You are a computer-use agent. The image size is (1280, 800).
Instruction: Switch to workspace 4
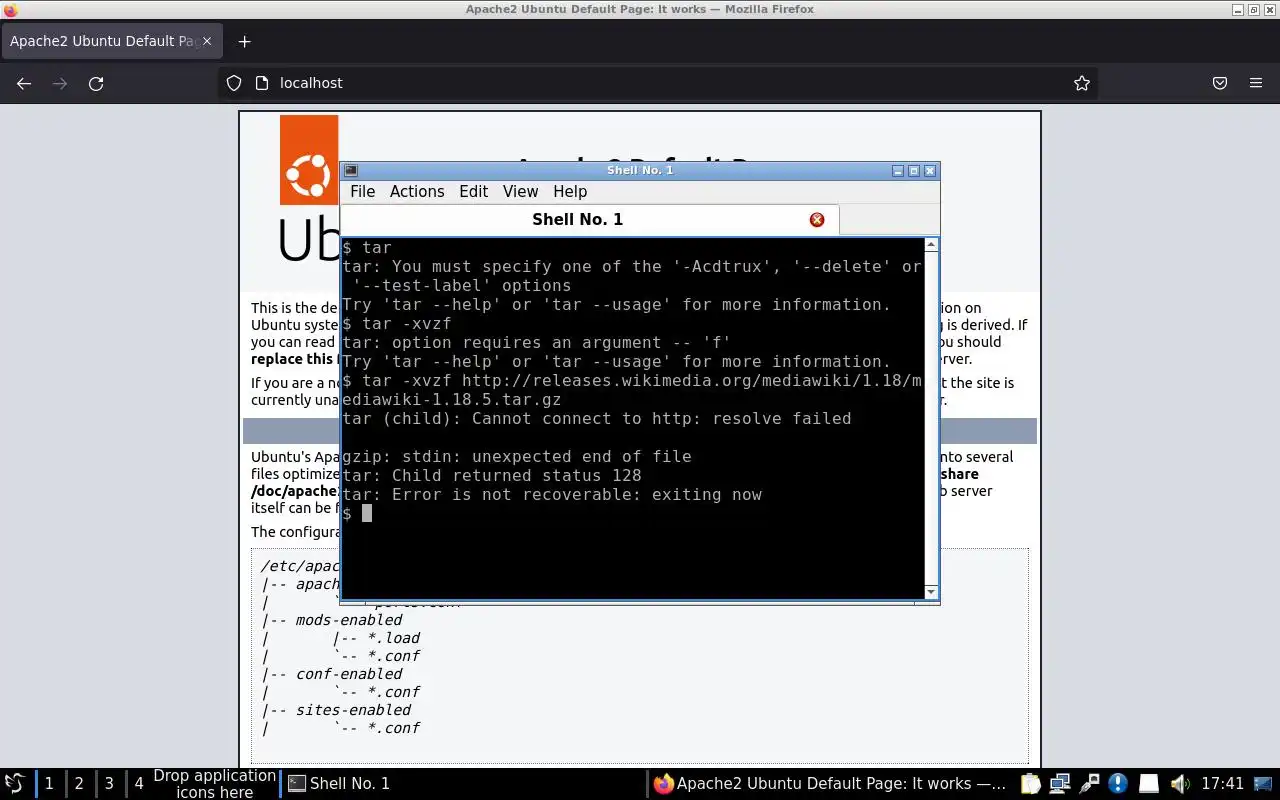(x=139, y=784)
